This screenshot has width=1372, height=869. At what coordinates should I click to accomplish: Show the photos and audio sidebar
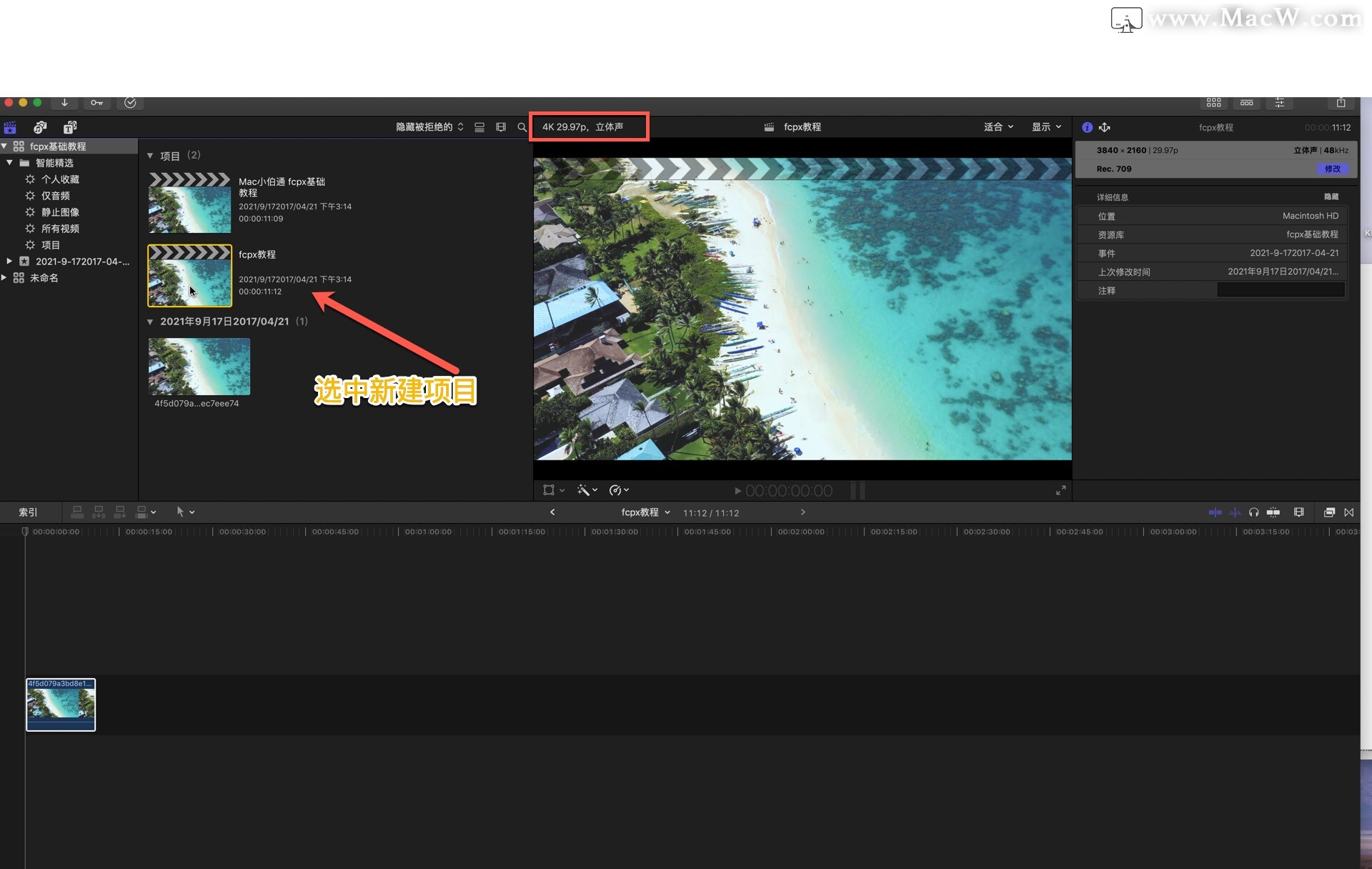[40, 127]
